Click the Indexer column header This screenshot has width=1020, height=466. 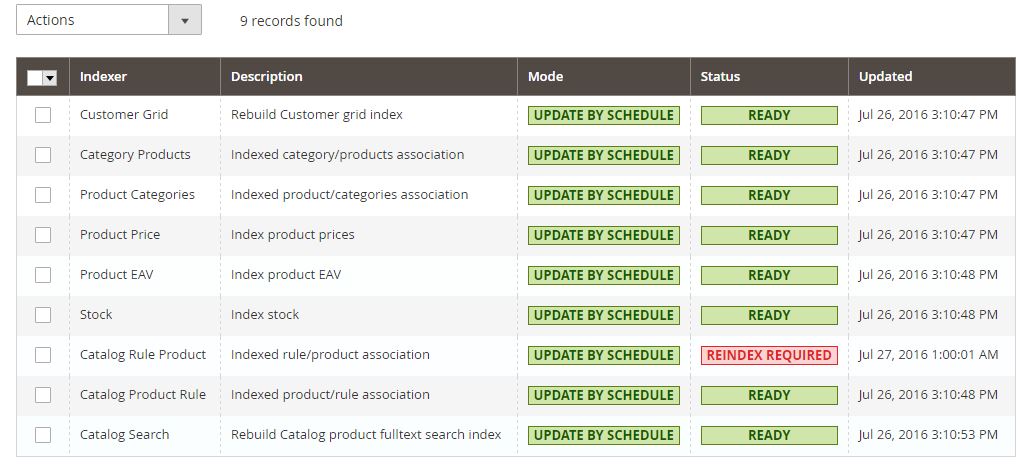[103, 77]
